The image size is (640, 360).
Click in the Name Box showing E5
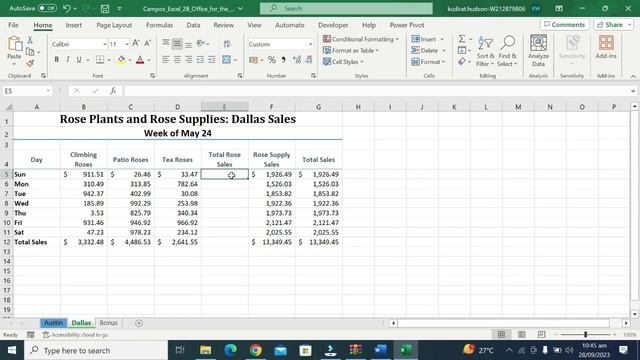point(24,91)
